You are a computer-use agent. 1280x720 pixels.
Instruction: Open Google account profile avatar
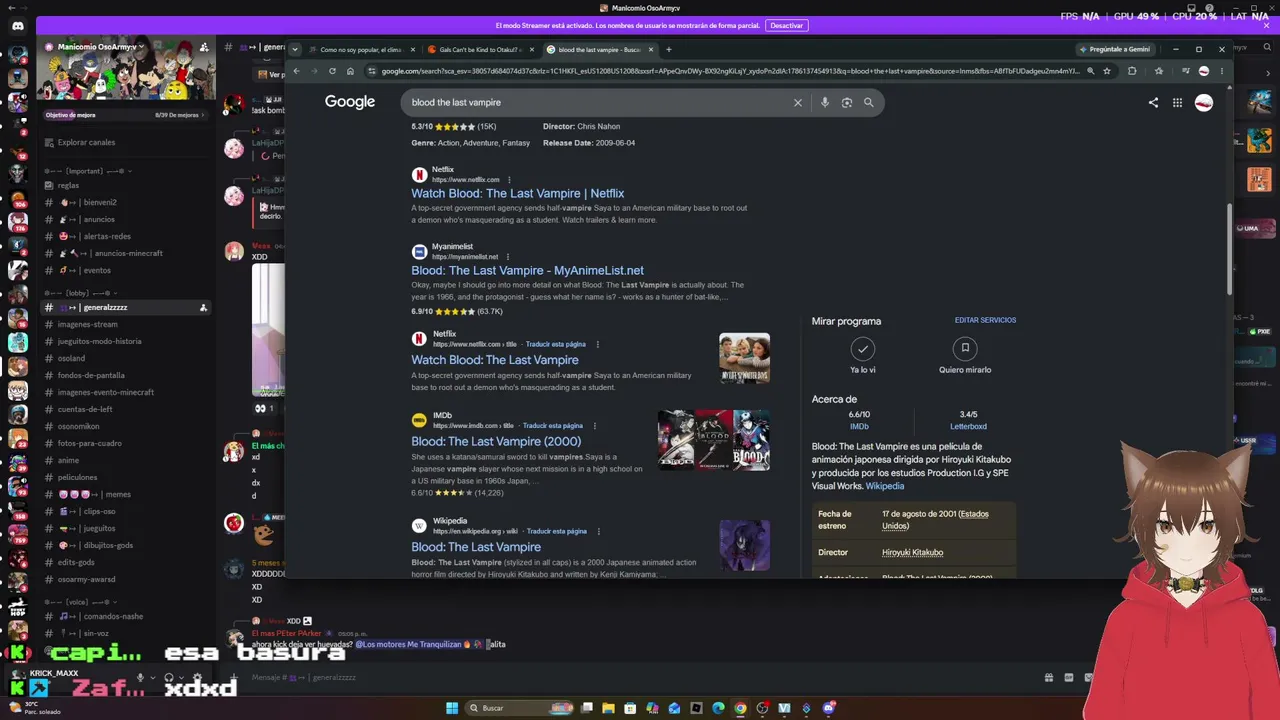point(1204,102)
